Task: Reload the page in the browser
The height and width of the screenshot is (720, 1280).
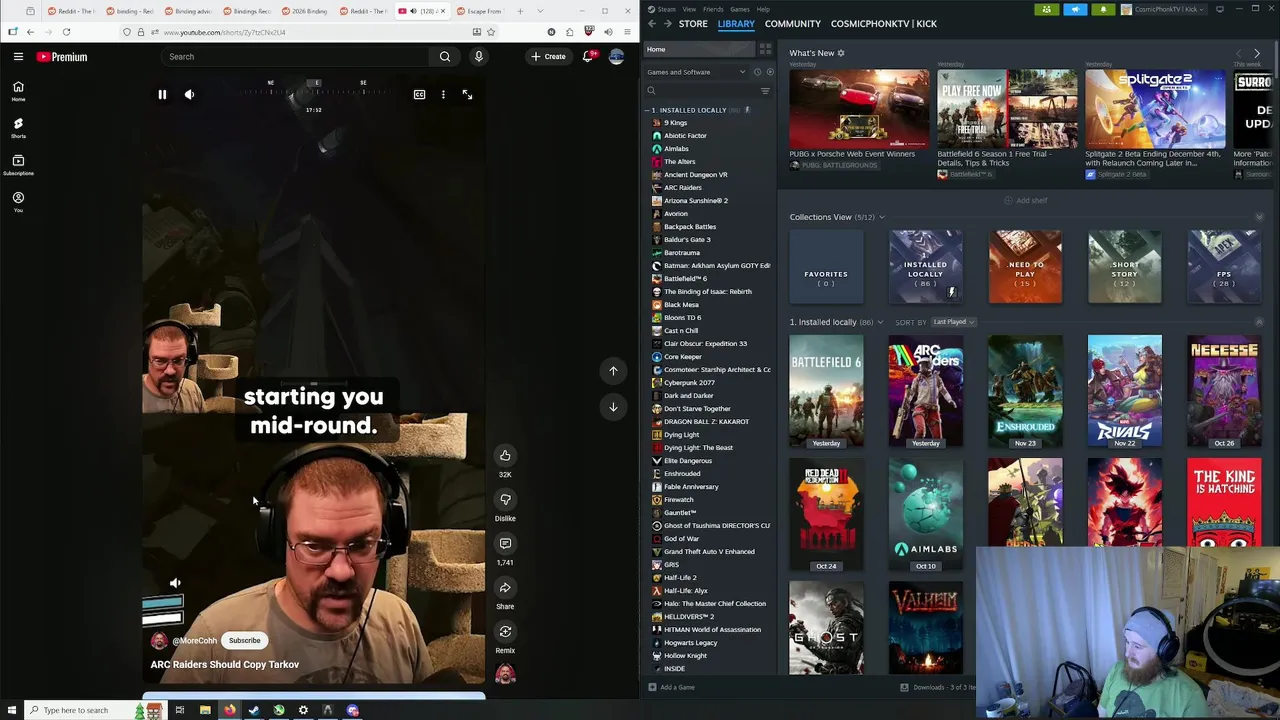Action: tap(66, 32)
